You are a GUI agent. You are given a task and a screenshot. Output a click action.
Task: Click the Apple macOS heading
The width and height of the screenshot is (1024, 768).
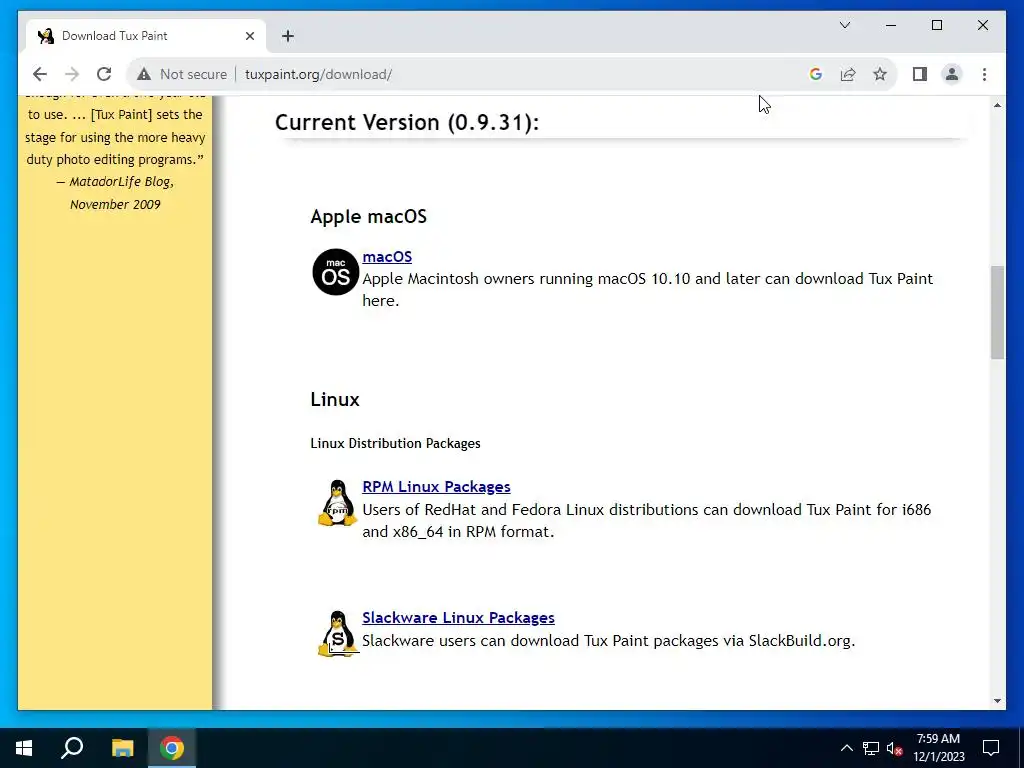click(x=368, y=217)
